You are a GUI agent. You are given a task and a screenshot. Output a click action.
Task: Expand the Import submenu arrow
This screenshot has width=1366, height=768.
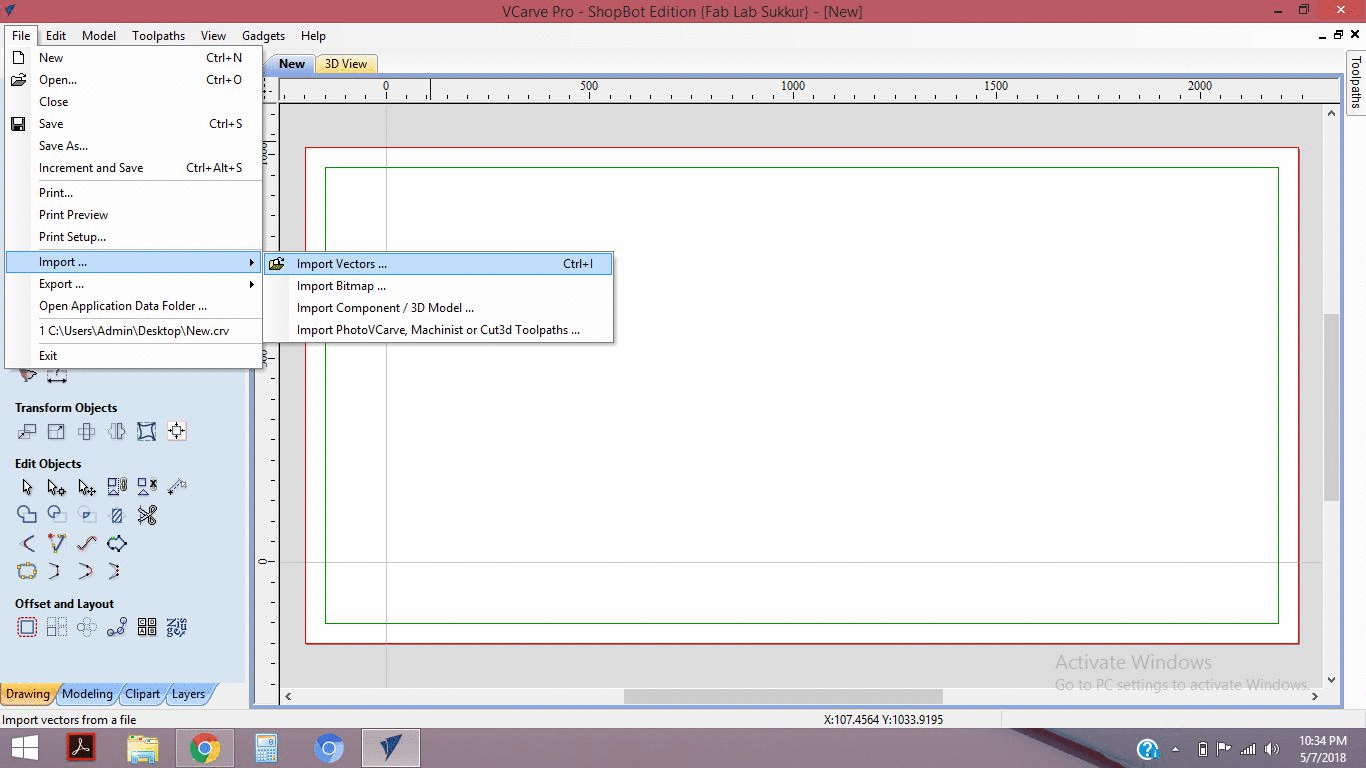(x=252, y=262)
